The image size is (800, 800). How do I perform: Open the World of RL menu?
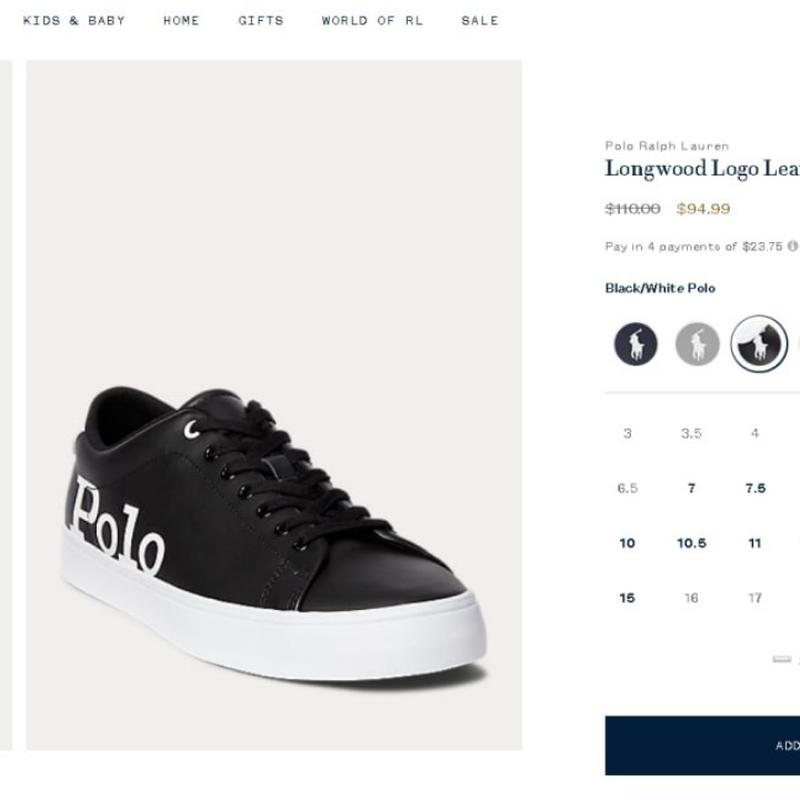coord(372,20)
